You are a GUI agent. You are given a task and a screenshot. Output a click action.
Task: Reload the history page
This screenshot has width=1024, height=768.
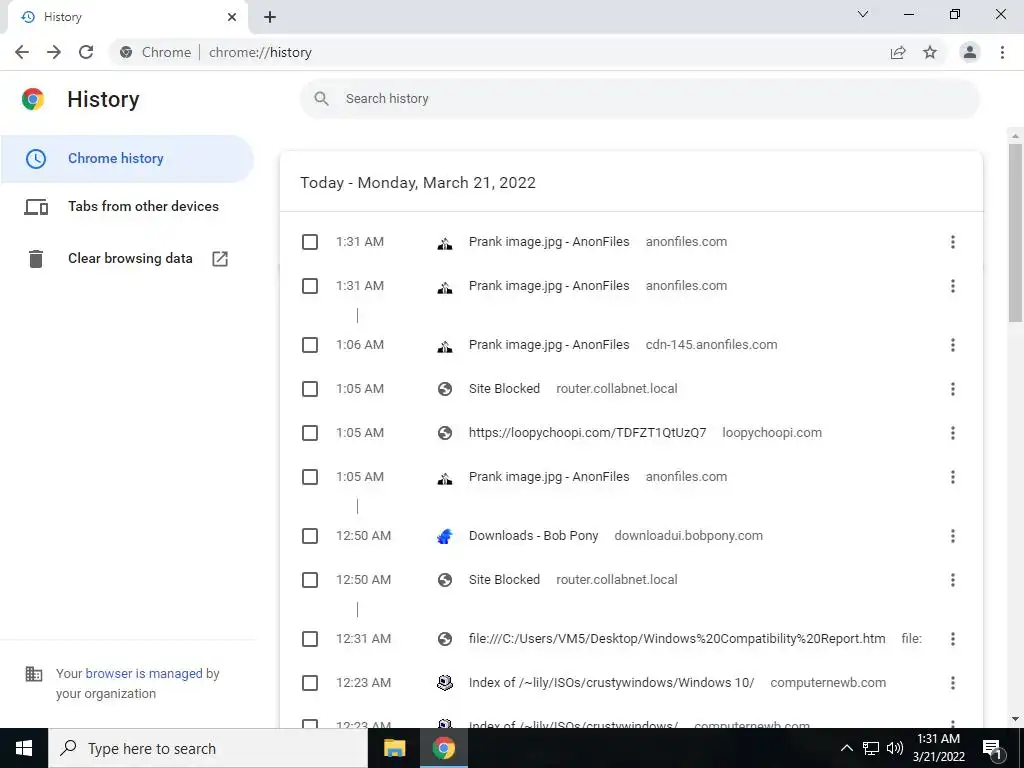point(86,52)
